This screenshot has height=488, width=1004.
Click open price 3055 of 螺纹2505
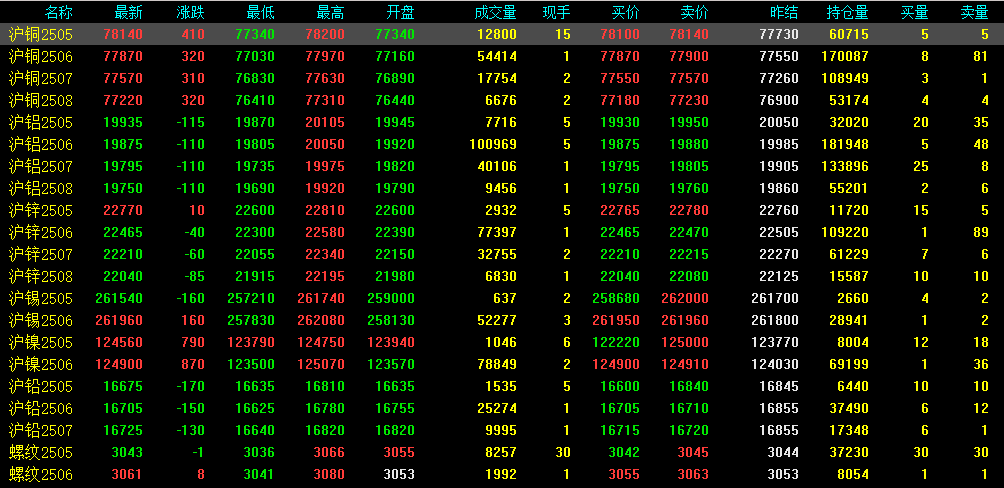pyautogui.click(x=399, y=453)
